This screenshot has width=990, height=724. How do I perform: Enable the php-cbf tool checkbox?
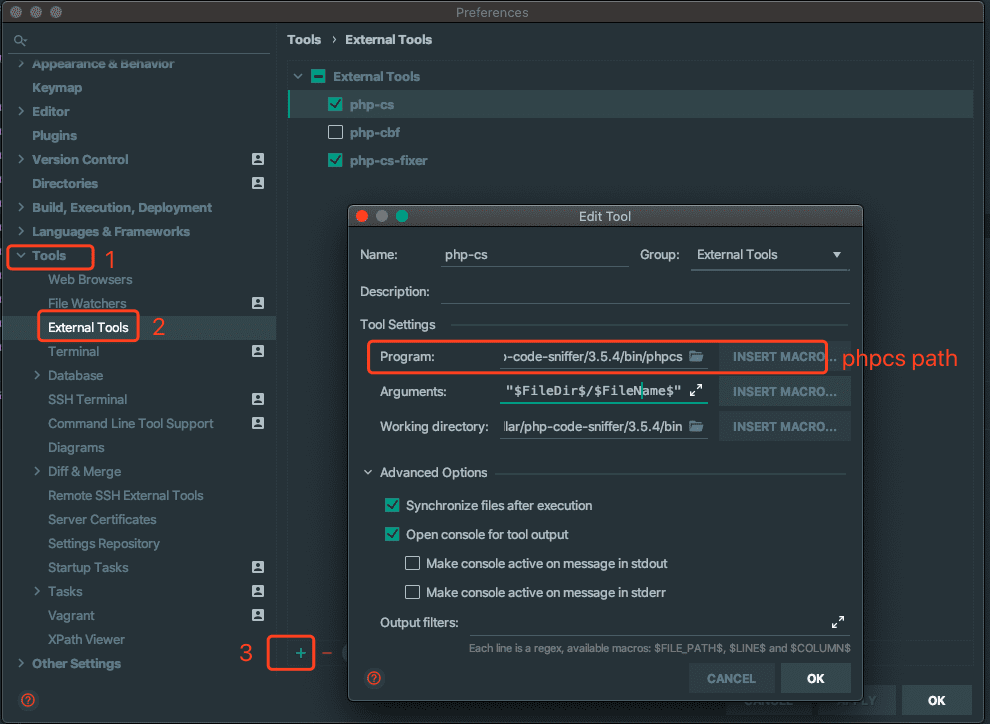point(335,132)
